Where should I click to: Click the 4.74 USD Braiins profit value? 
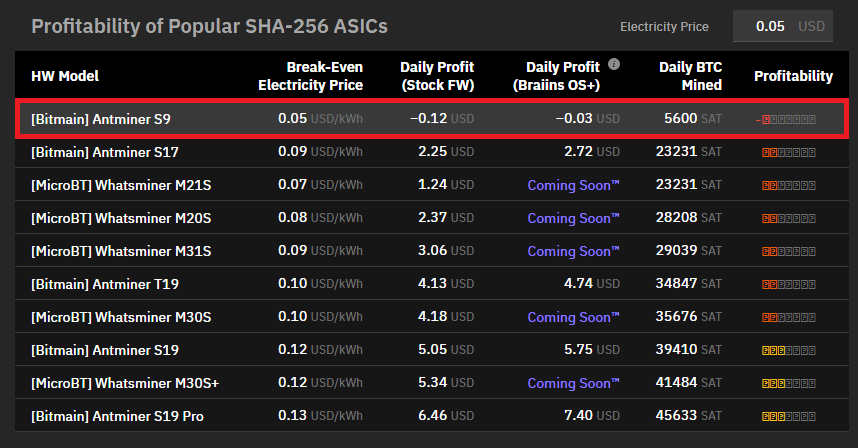[592, 283]
